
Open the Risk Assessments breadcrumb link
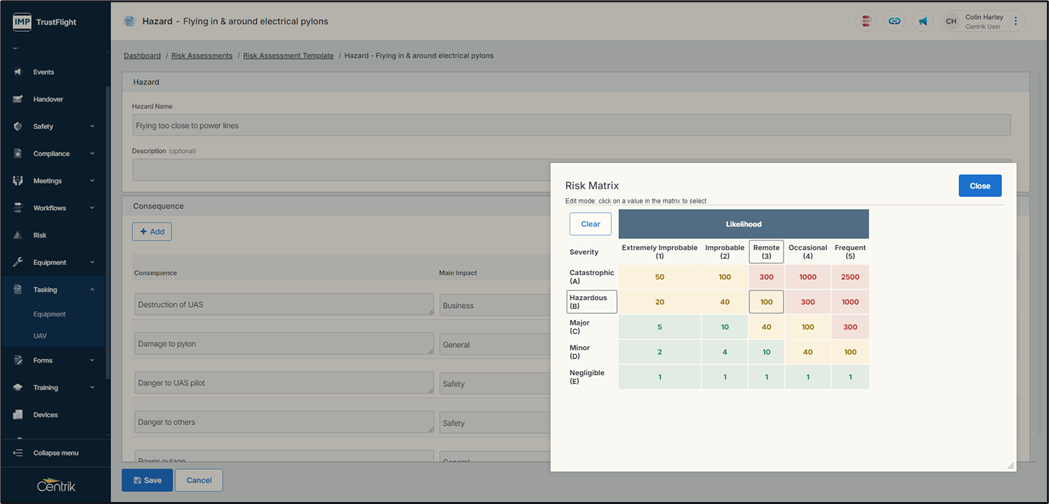202,56
